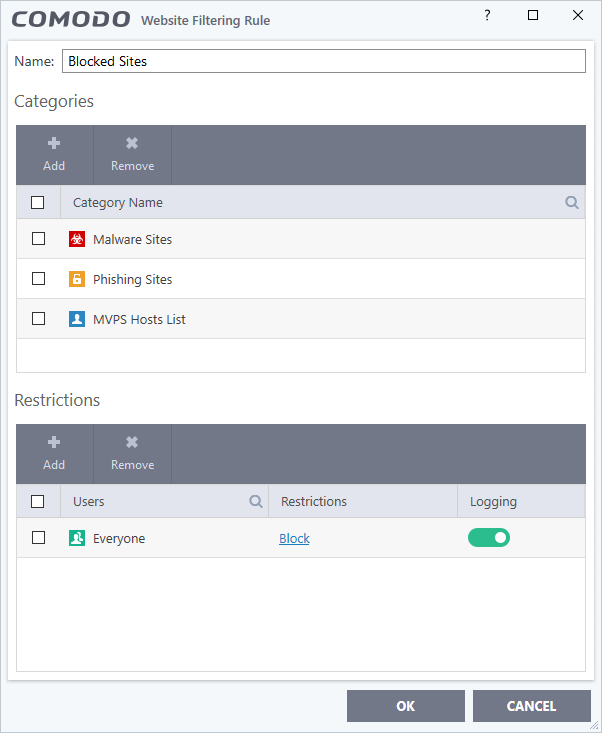Click the red Malware Sites biohazard icon
Image resolution: width=602 pixels, height=733 pixels.
coord(77,240)
